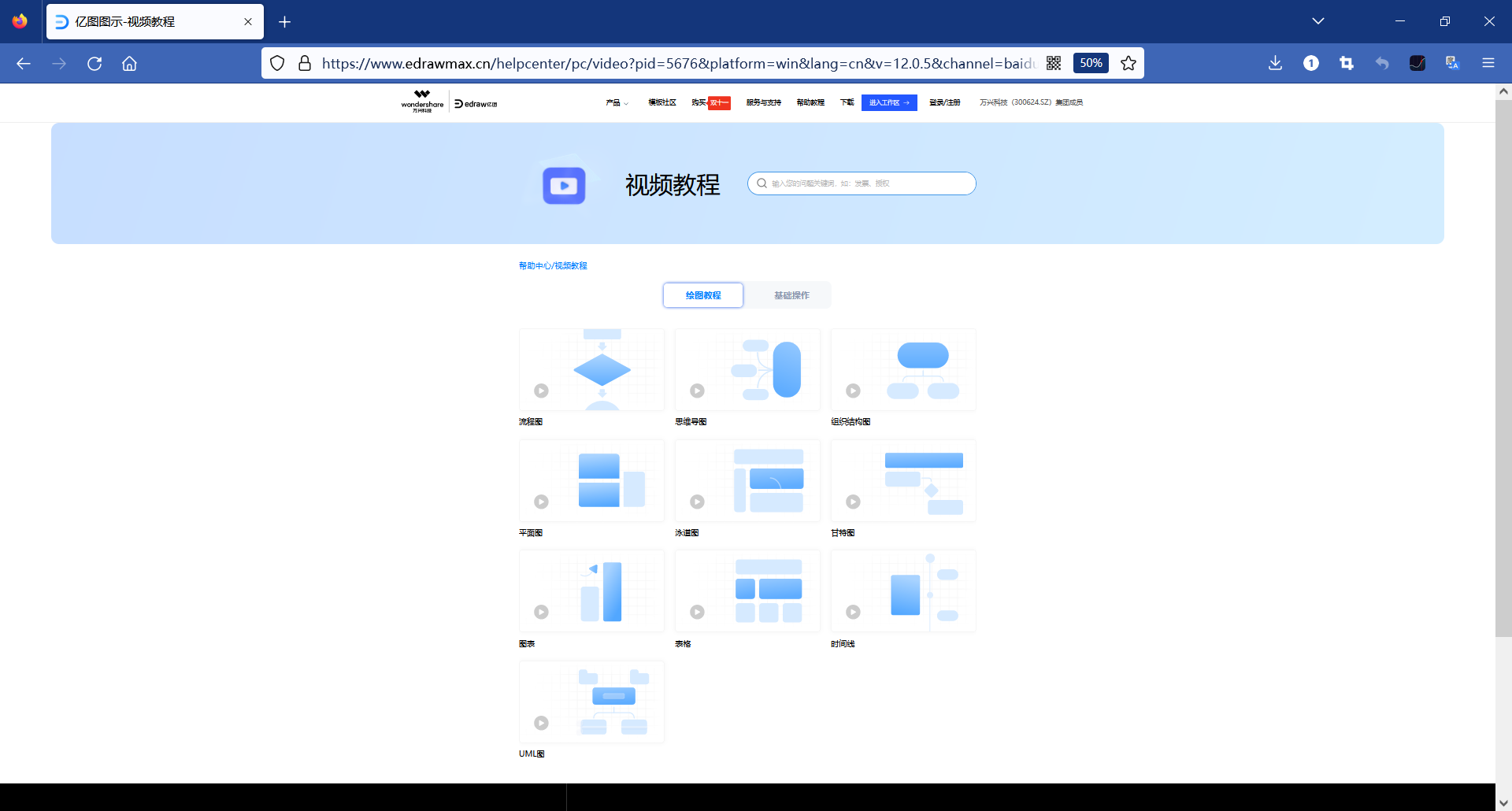Switch to the 绘图教程 tab
The width and height of the screenshot is (1512, 811).
[x=703, y=295]
